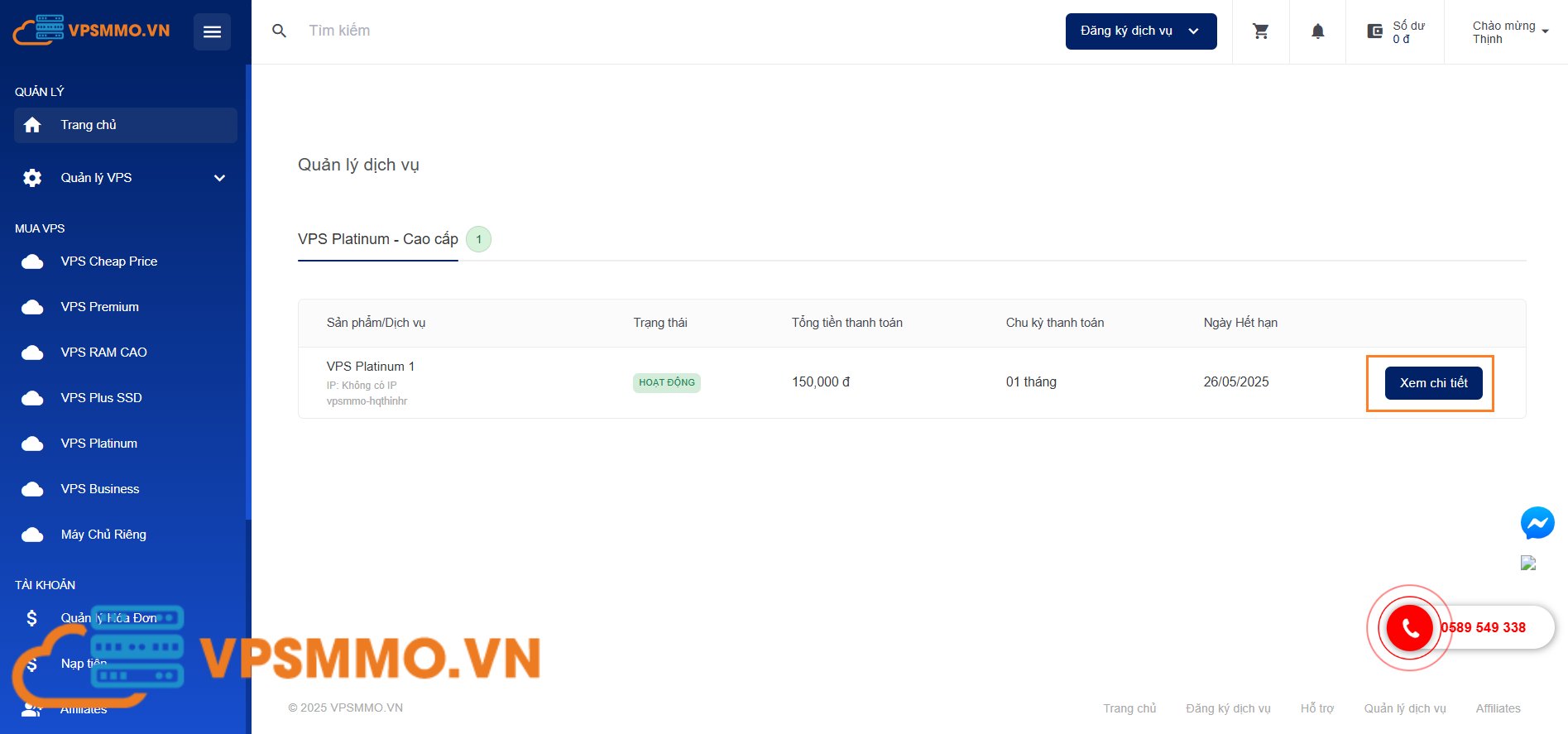Click the VPSMMO.VN logo in sidebar
Viewport: 1568px width, 734px height.
(92, 31)
